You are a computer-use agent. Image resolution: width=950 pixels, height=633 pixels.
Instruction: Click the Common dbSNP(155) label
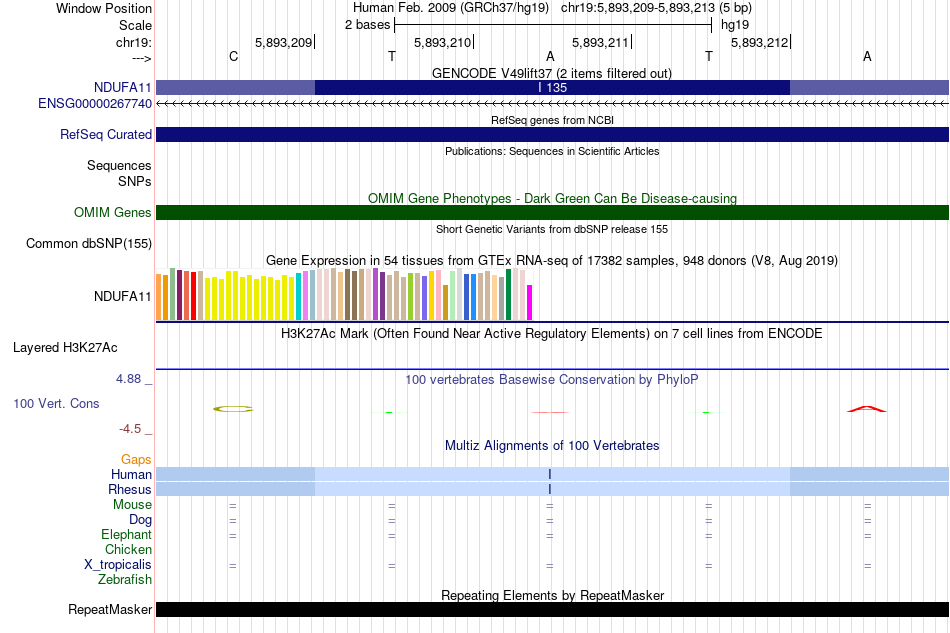pos(89,244)
